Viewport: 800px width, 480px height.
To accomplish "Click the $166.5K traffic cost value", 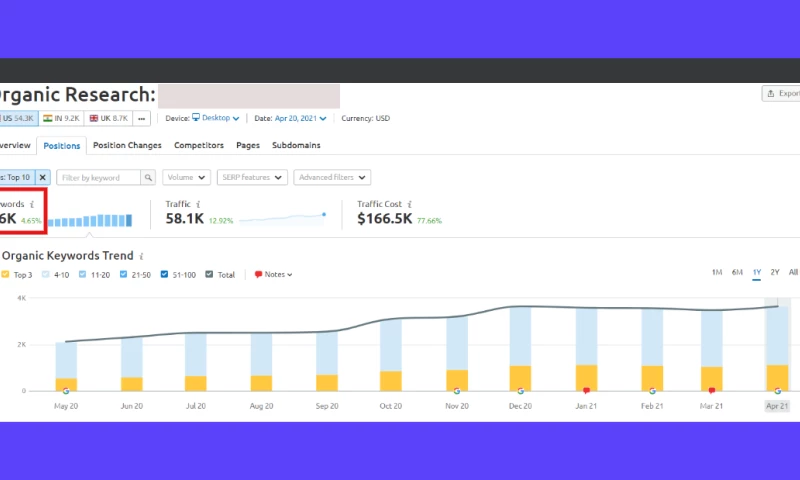I will pos(385,219).
